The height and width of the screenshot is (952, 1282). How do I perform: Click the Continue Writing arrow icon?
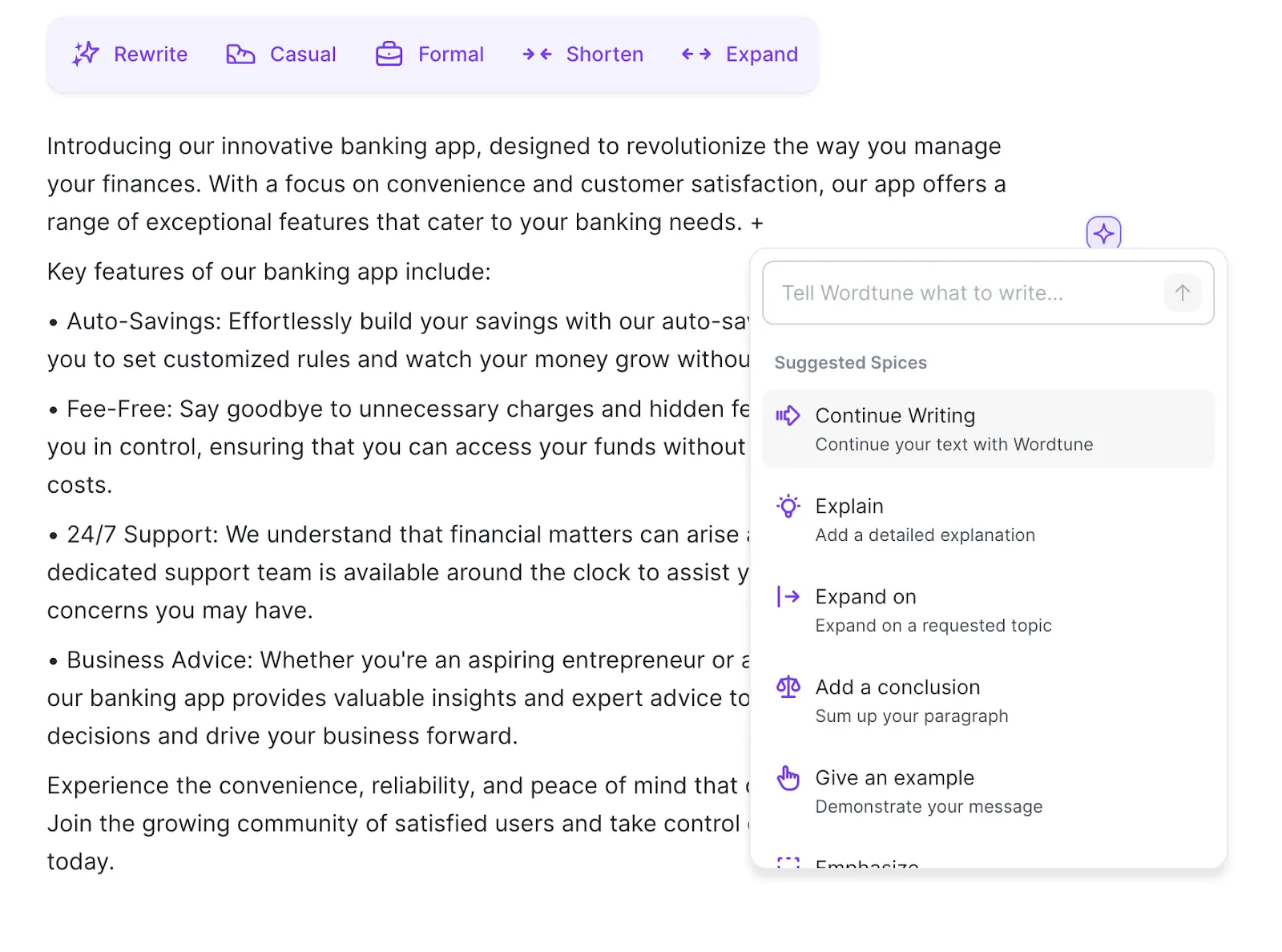click(788, 415)
